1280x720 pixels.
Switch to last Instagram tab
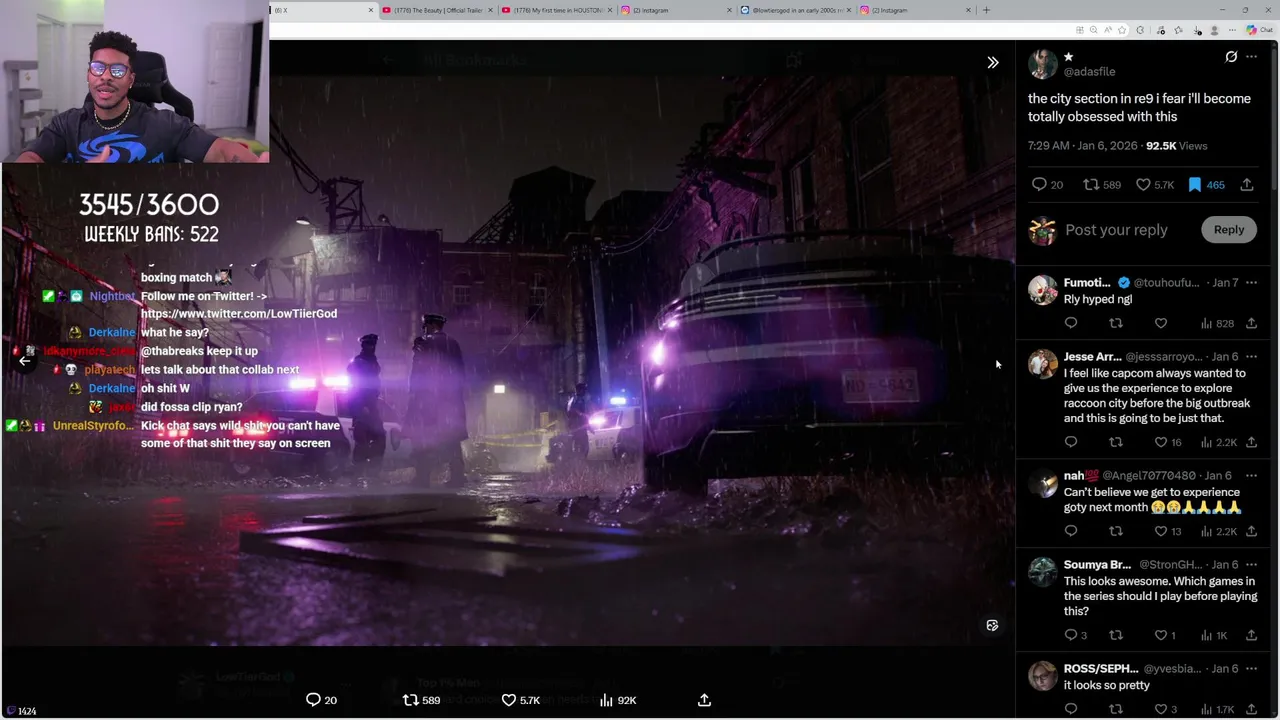tap(914, 10)
